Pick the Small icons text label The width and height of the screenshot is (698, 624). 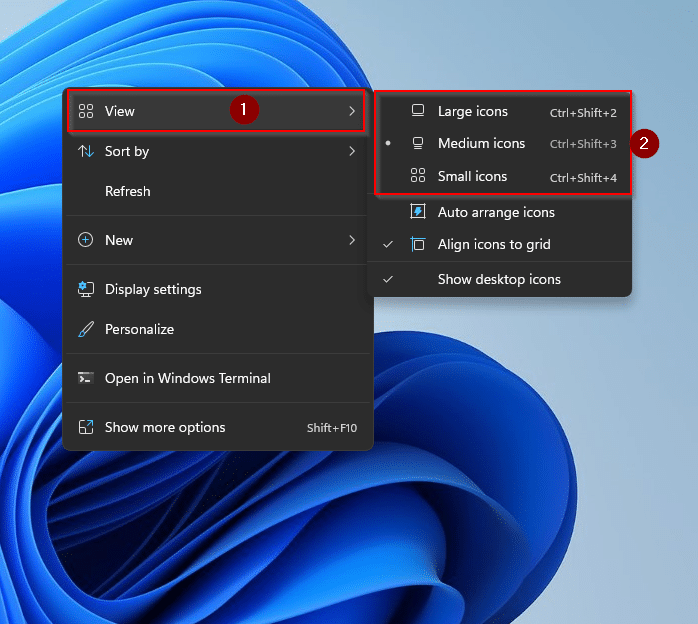[x=472, y=176]
